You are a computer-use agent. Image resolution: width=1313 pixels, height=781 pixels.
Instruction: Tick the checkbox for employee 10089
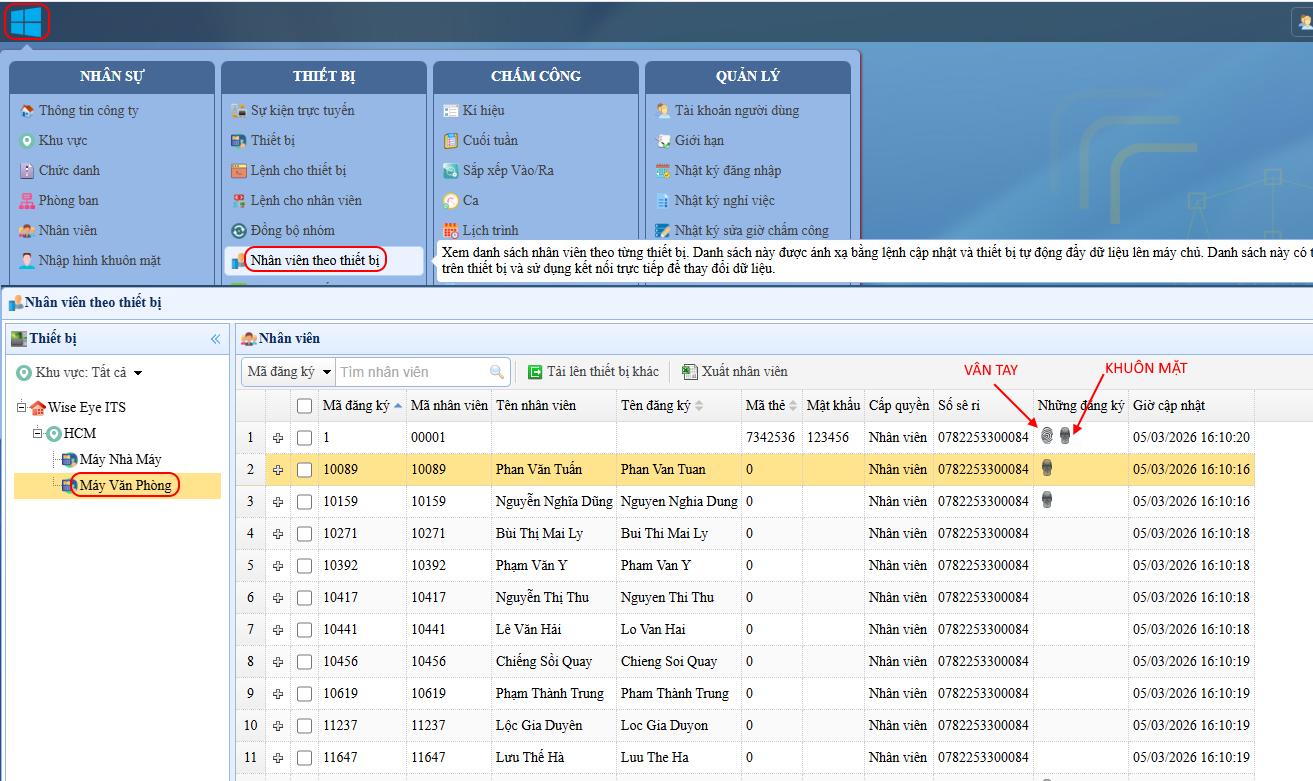coord(305,469)
